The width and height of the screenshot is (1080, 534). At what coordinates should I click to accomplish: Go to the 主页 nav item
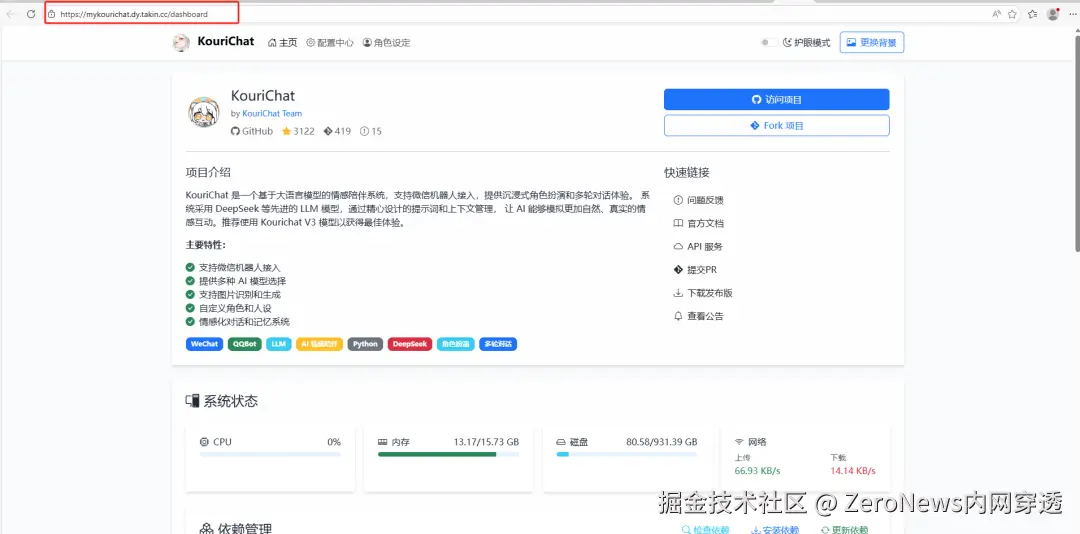point(282,43)
